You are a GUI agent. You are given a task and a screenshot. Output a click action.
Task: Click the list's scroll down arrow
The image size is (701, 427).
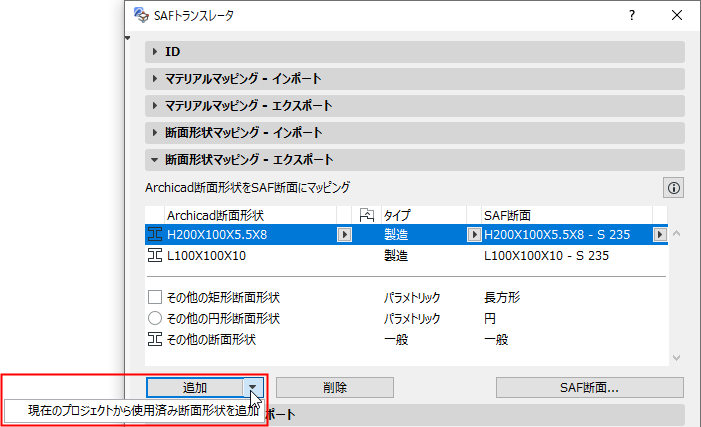tap(676, 357)
